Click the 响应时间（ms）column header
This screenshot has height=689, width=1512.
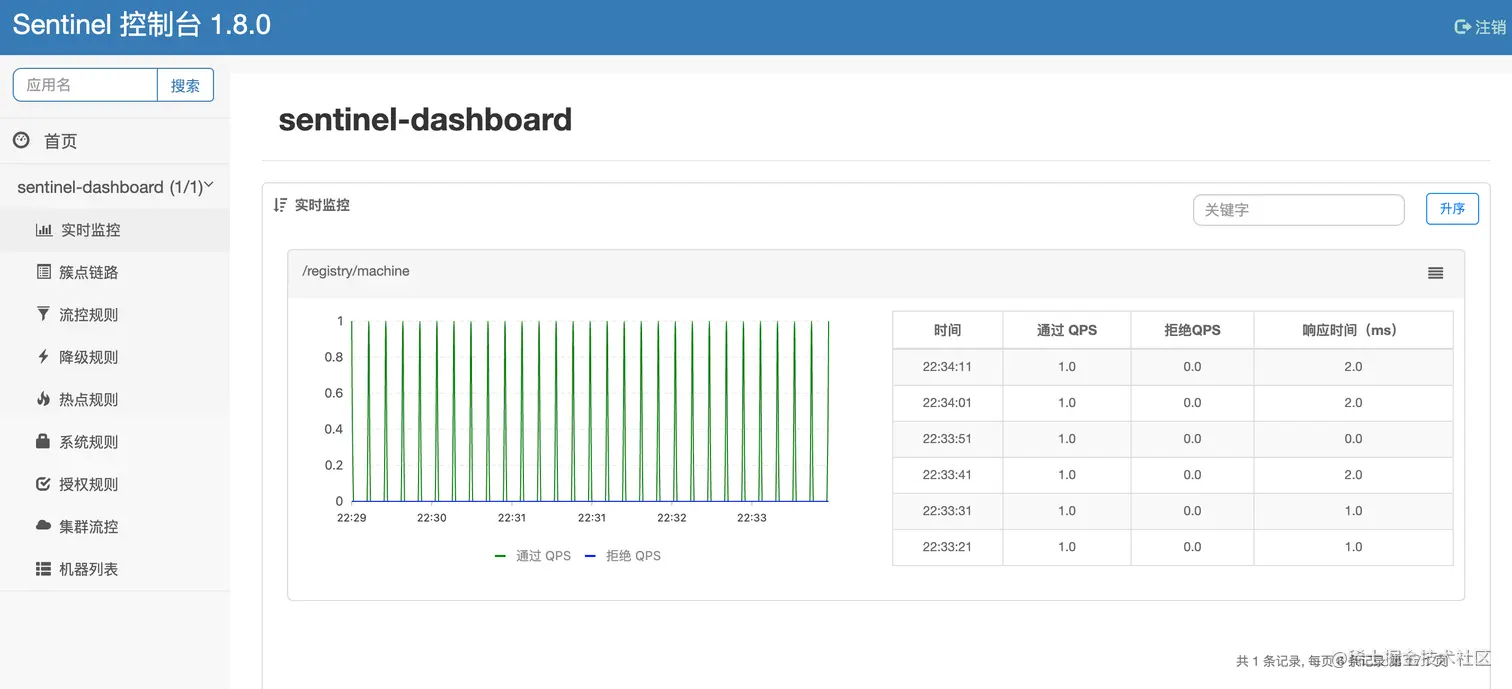click(x=1353, y=330)
